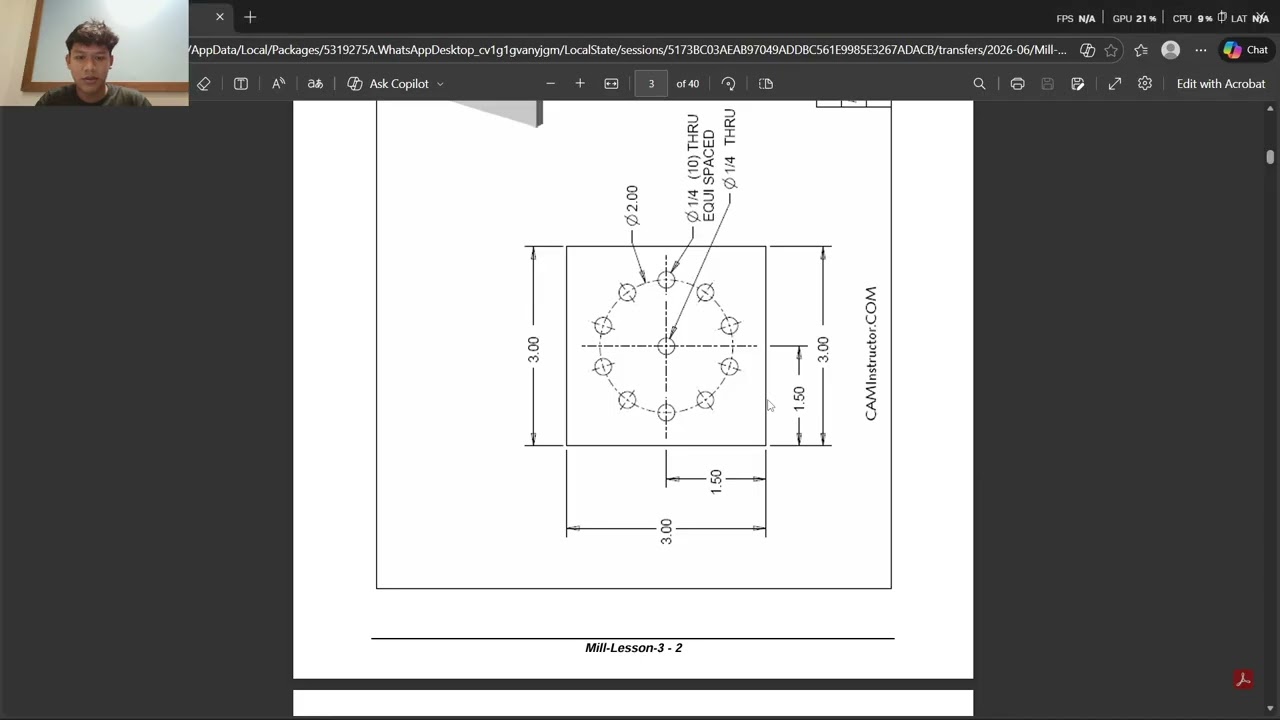Click the vertical scrollbar thumb
Viewport: 1280px width, 720px height.
tap(1270, 157)
